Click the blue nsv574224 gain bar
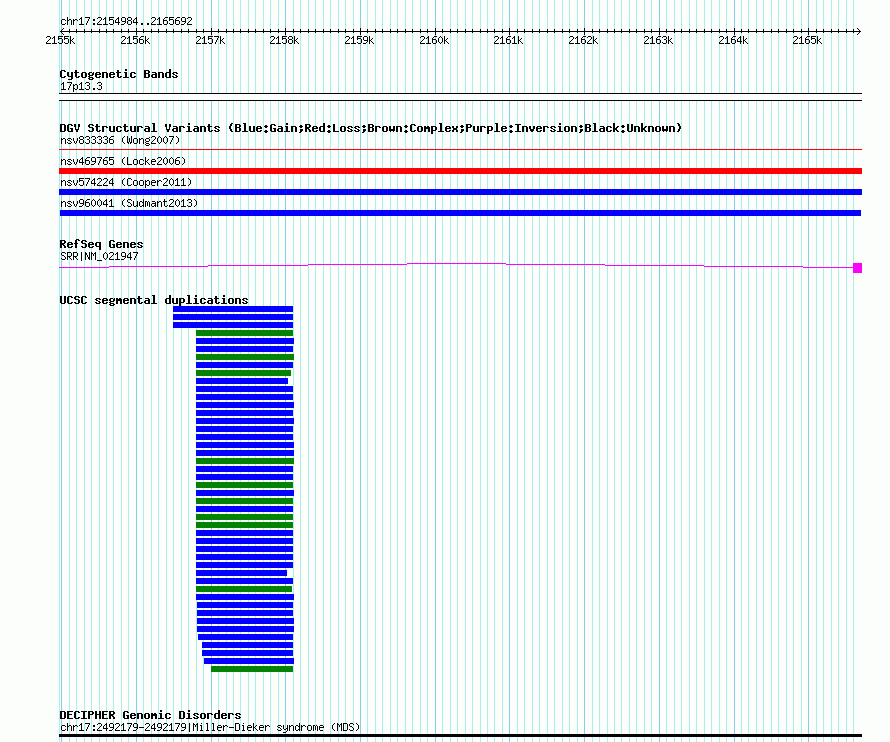The width and height of the screenshot is (890, 742). 460,192
